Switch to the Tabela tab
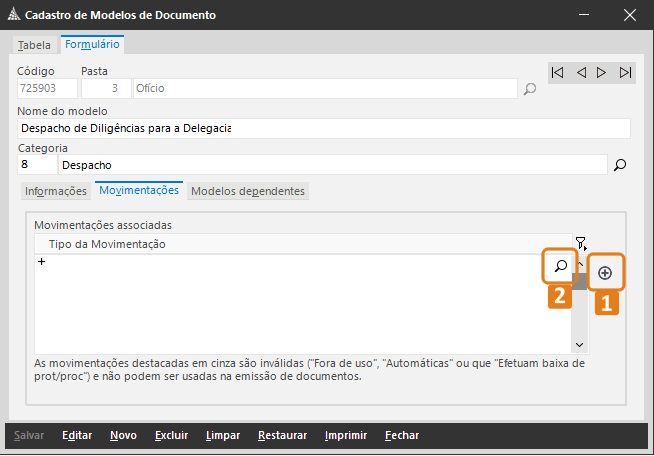The height and width of the screenshot is (456, 654). coord(34,45)
